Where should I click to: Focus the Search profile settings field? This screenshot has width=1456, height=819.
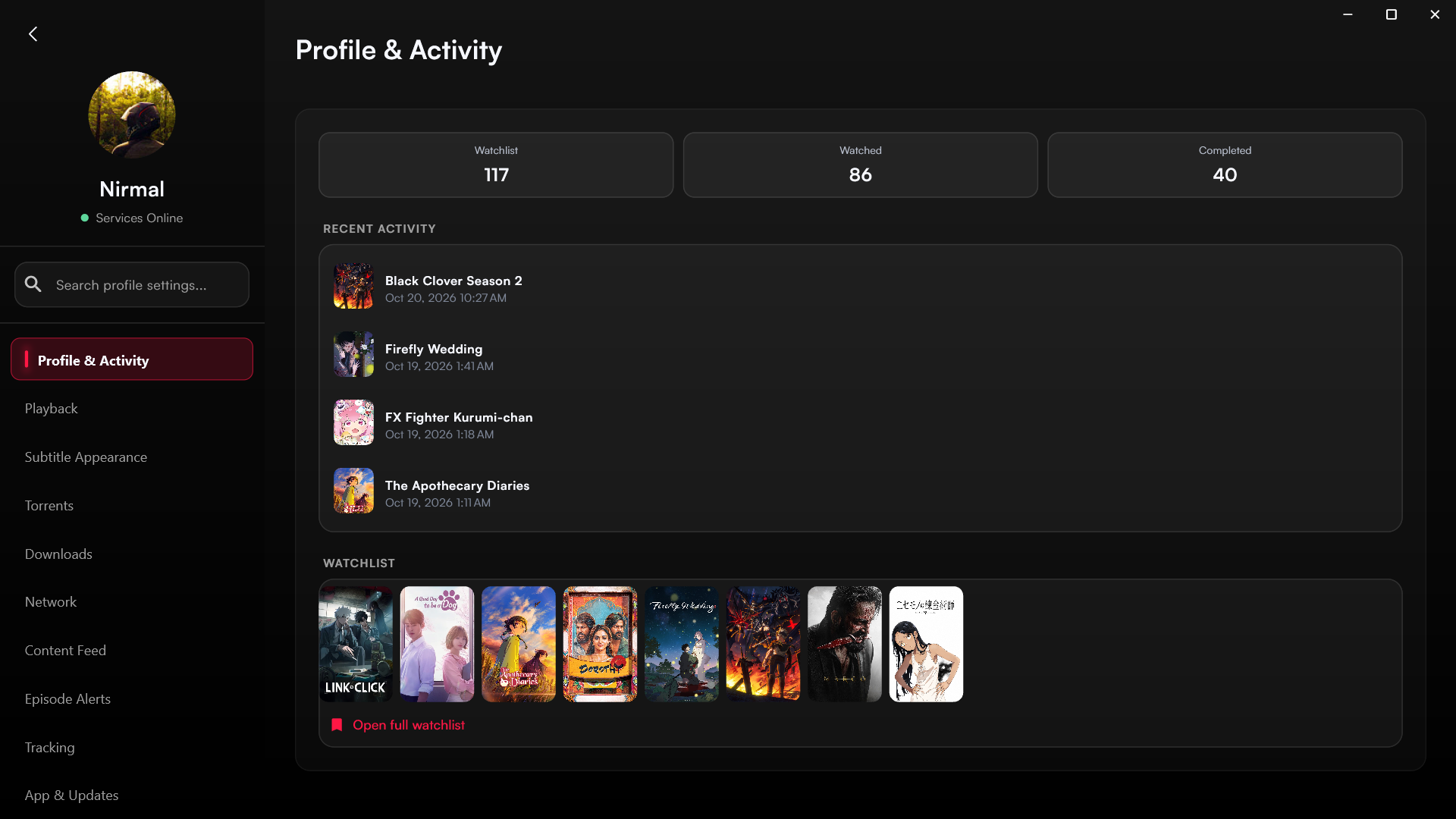132,284
